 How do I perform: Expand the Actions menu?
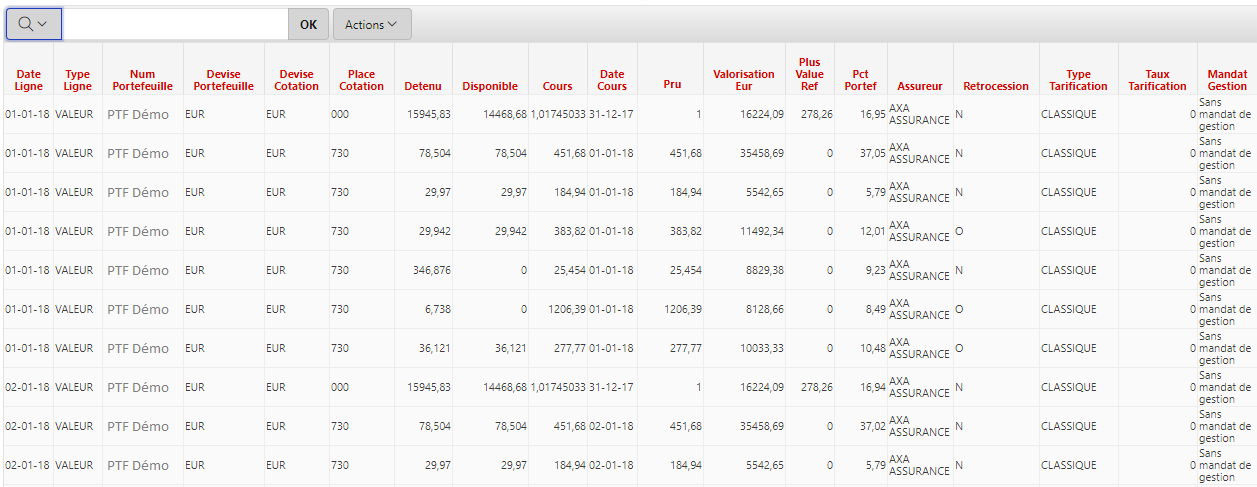click(x=371, y=24)
